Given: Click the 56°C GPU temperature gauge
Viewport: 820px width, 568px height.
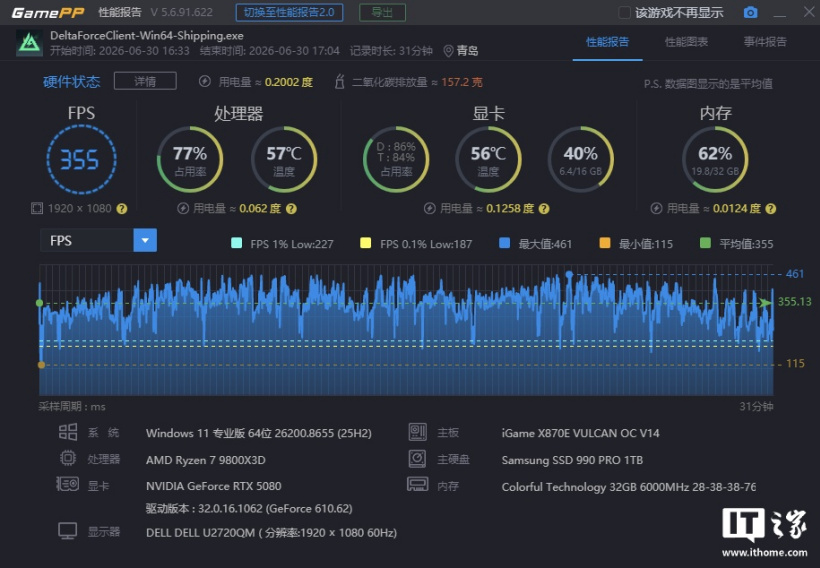Looking at the screenshot, I should point(488,160).
